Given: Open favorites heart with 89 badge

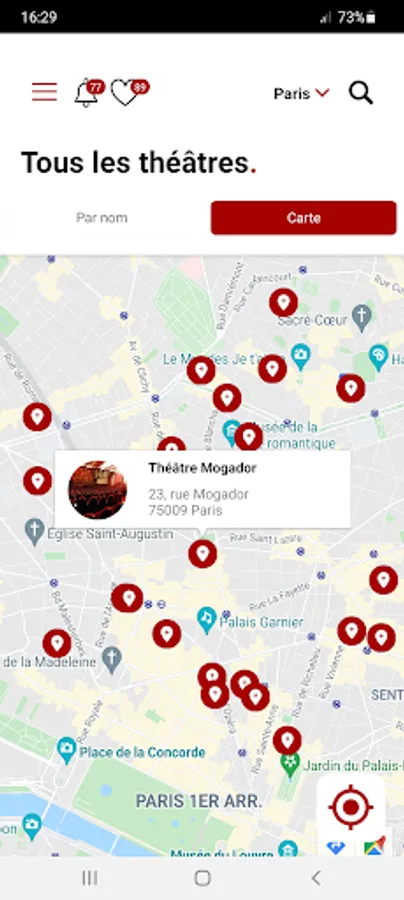Looking at the screenshot, I should pyautogui.click(x=129, y=92).
